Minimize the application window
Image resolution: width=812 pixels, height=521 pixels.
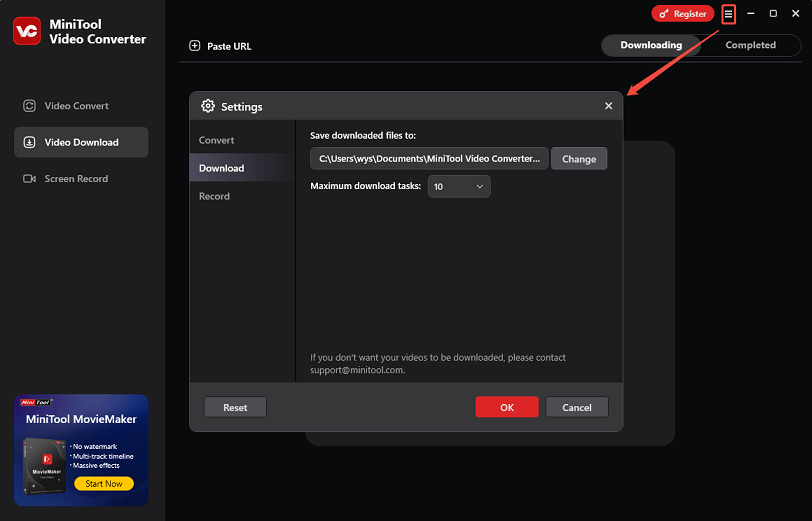tap(750, 13)
